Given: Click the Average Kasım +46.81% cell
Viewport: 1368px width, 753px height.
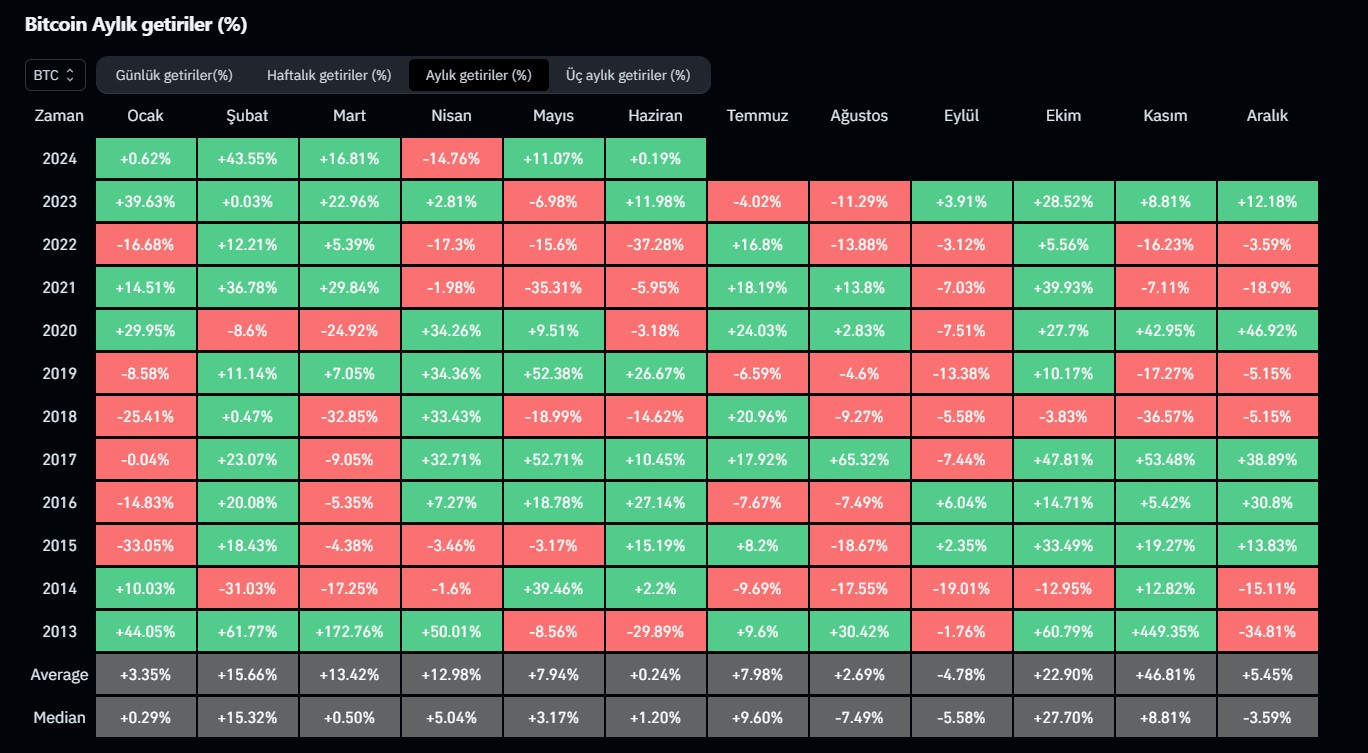Looking at the screenshot, I should click(1165, 674).
